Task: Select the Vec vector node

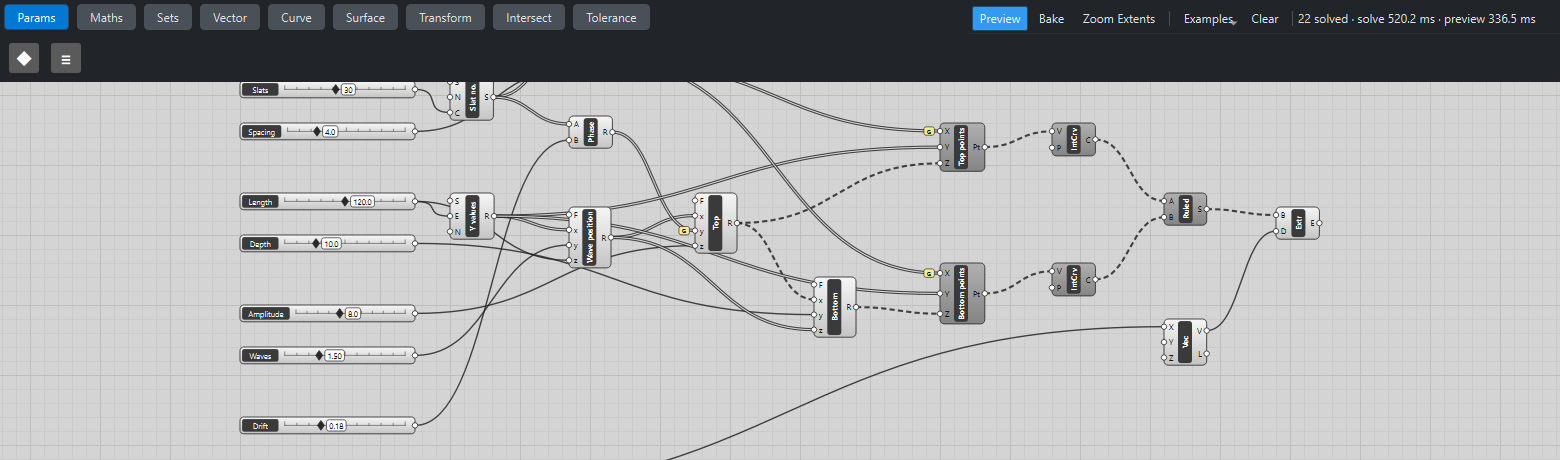Action: (1185, 342)
